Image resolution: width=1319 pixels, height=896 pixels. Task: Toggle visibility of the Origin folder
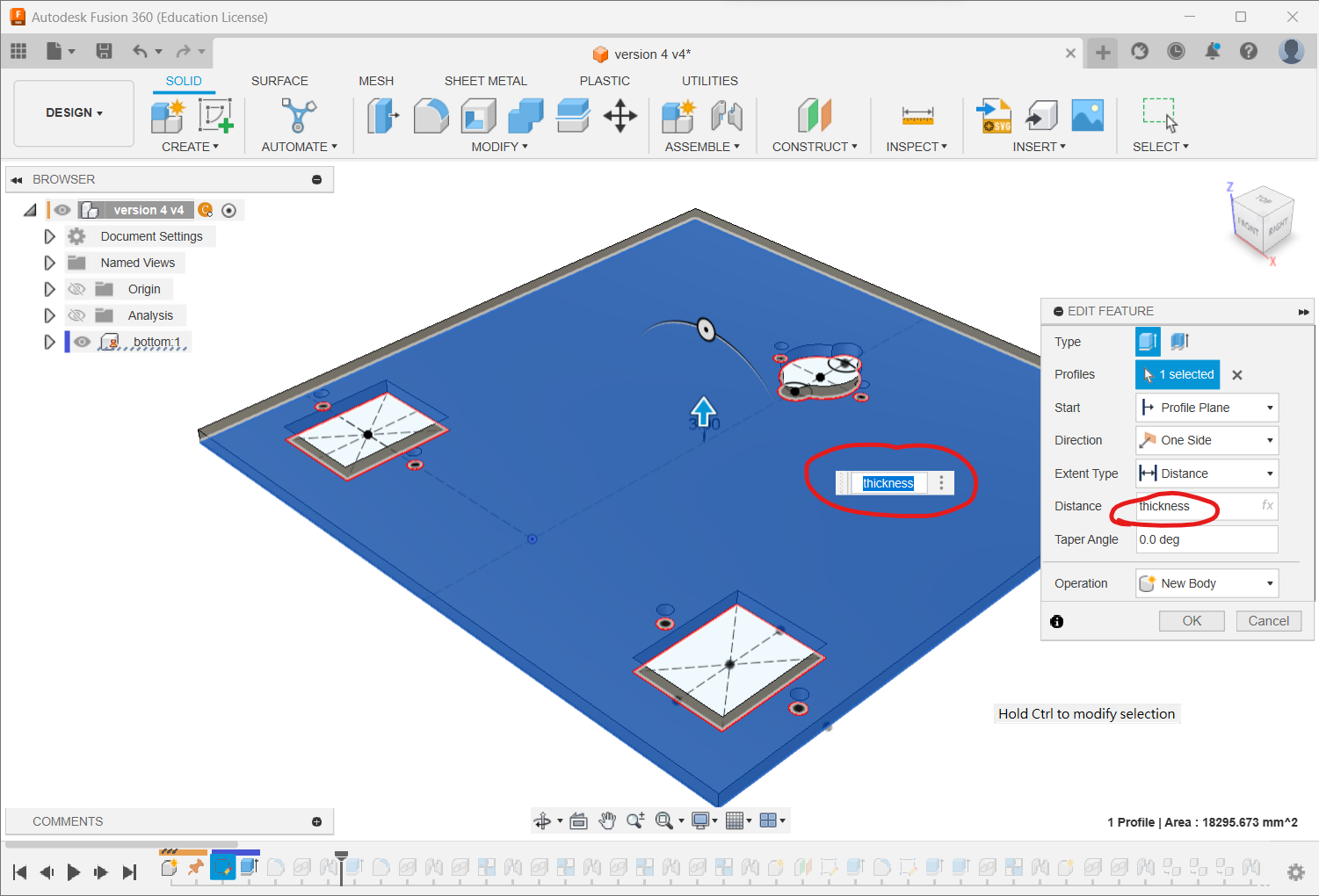click(x=77, y=289)
